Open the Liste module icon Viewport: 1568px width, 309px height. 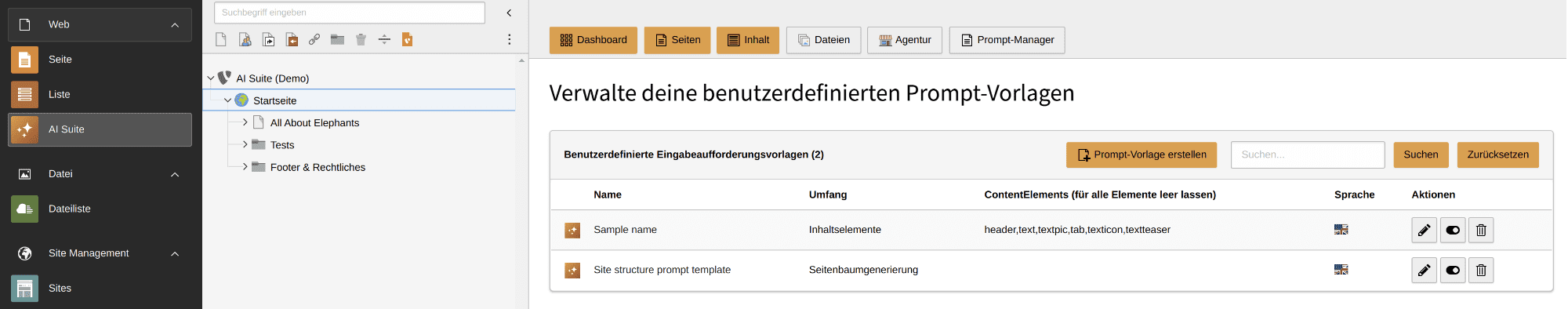[24, 94]
